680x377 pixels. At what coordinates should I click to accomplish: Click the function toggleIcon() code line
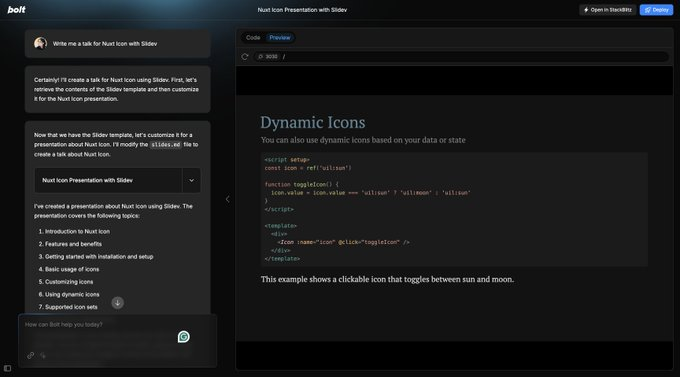[x=301, y=184]
